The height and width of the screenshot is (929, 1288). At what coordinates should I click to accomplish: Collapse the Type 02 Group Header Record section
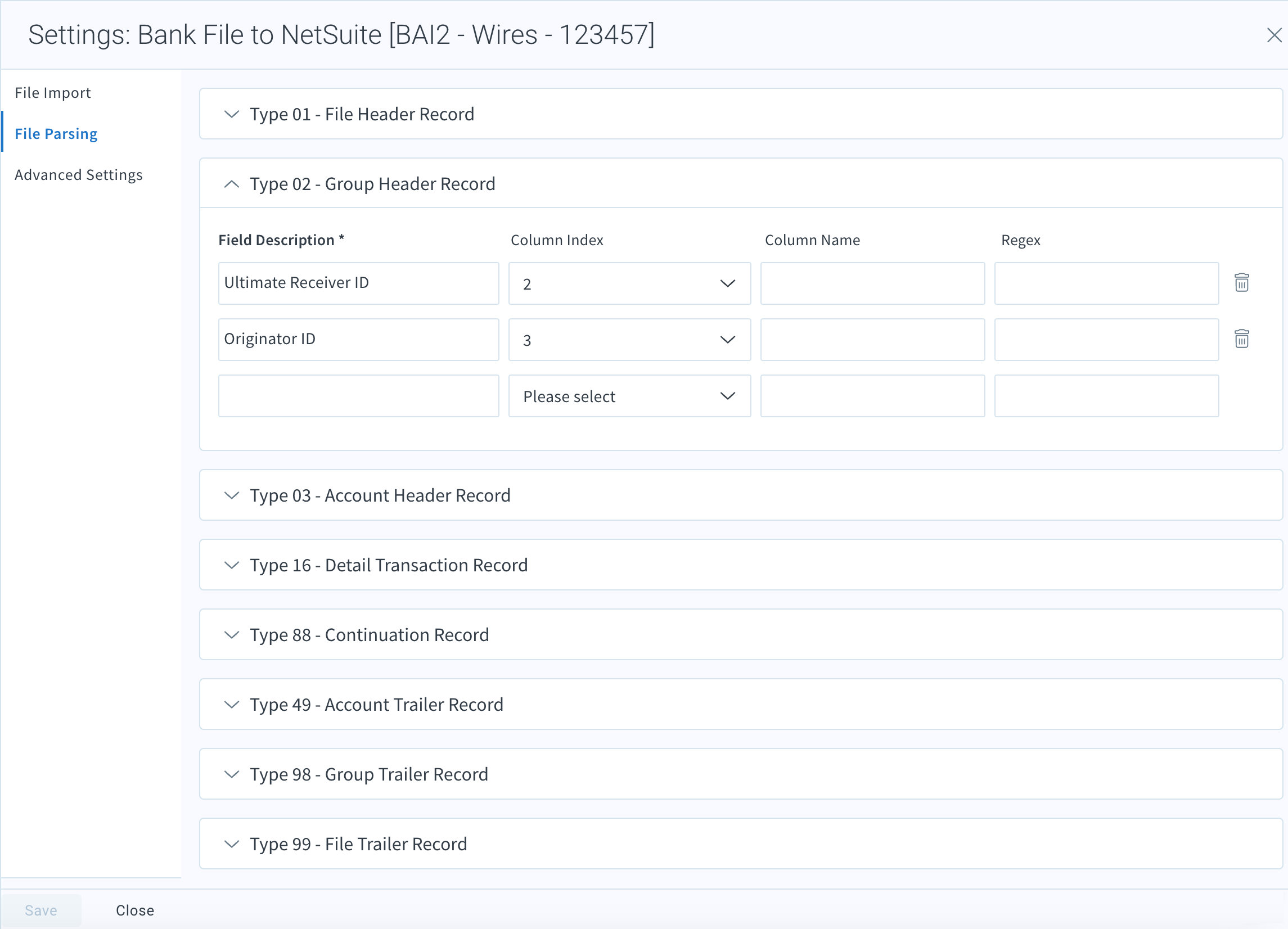[231, 184]
